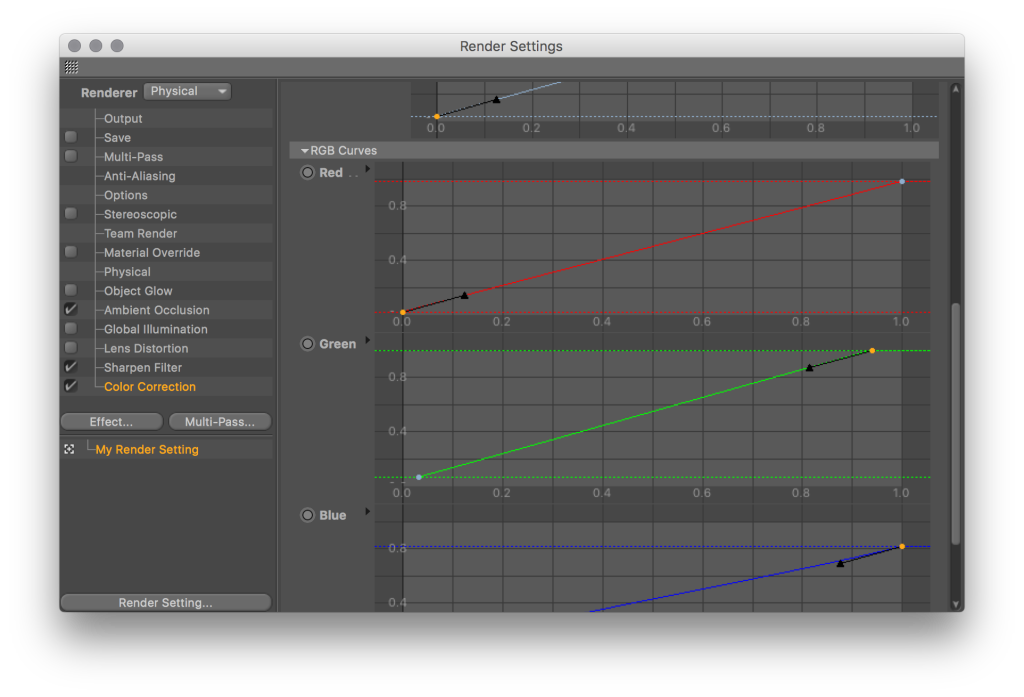Collapse the RGB Curves section
1024x697 pixels.
click(x=304, y=150)
